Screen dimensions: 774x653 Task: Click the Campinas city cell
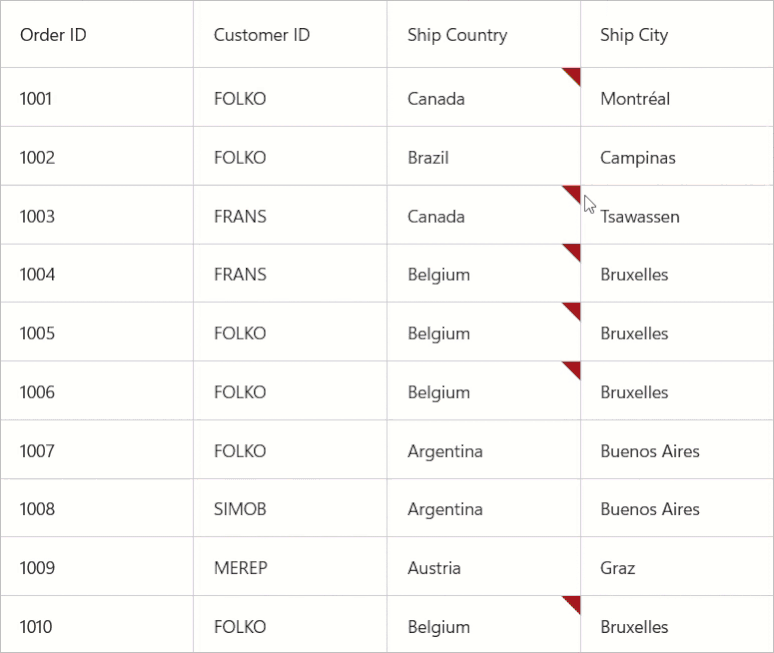tap(638, 158)
